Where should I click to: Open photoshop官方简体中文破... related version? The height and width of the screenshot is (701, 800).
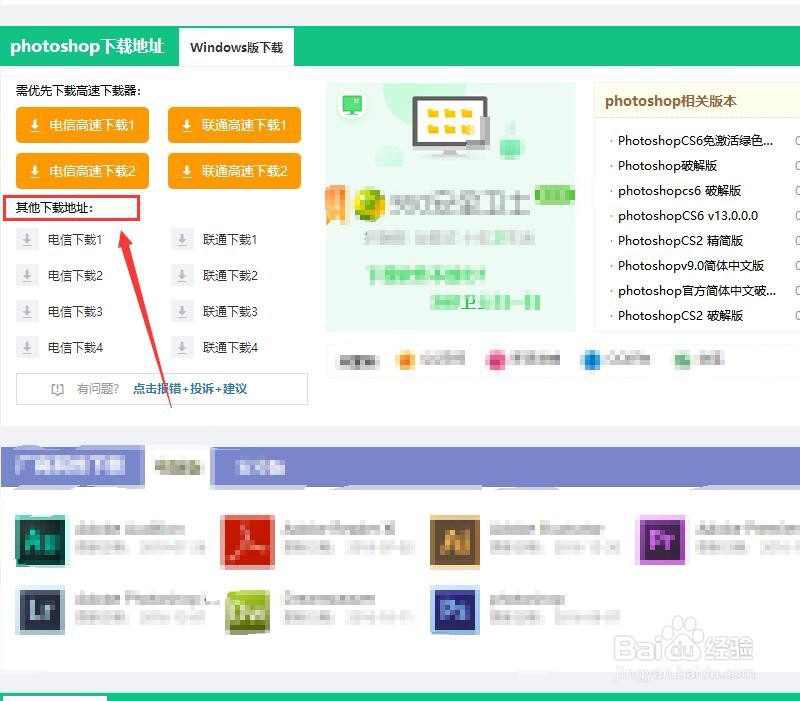tap(696, 290)
